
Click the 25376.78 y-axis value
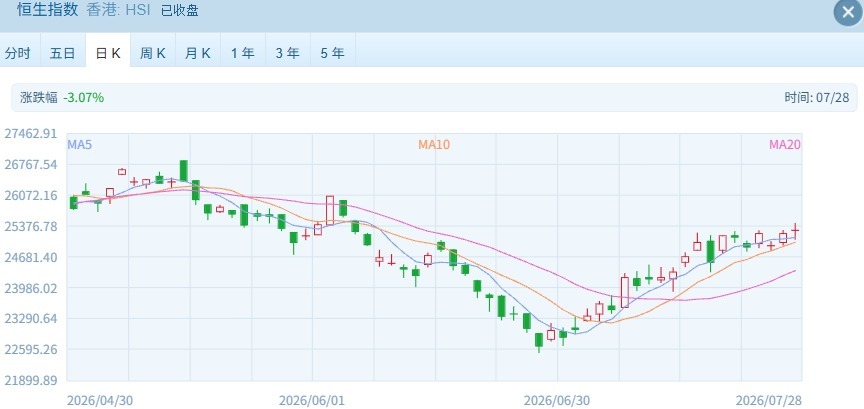pyautogui.click(x=30, y=227)
